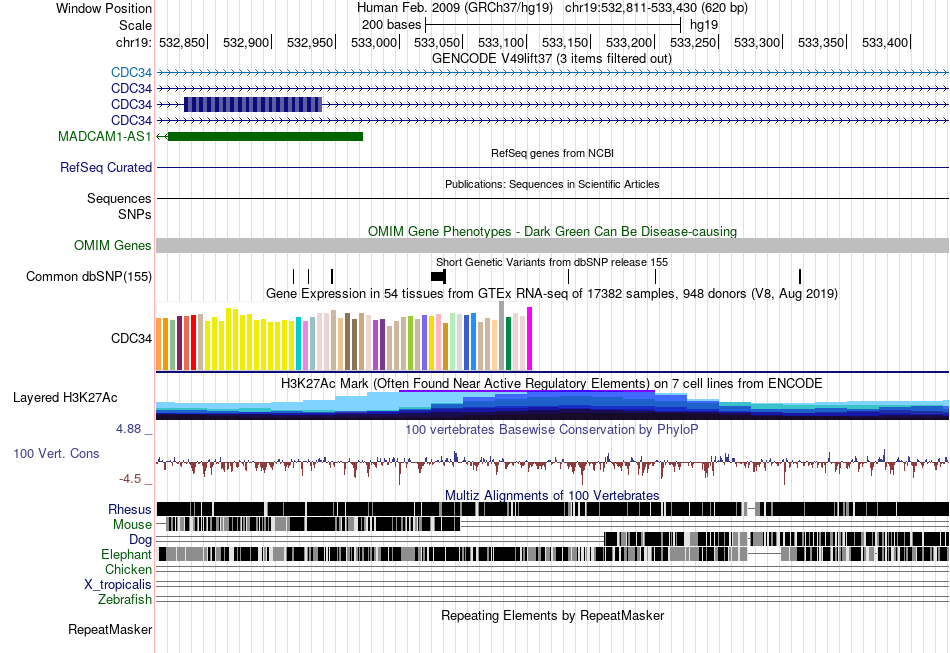Click the Window Position label

coord(104,8)
